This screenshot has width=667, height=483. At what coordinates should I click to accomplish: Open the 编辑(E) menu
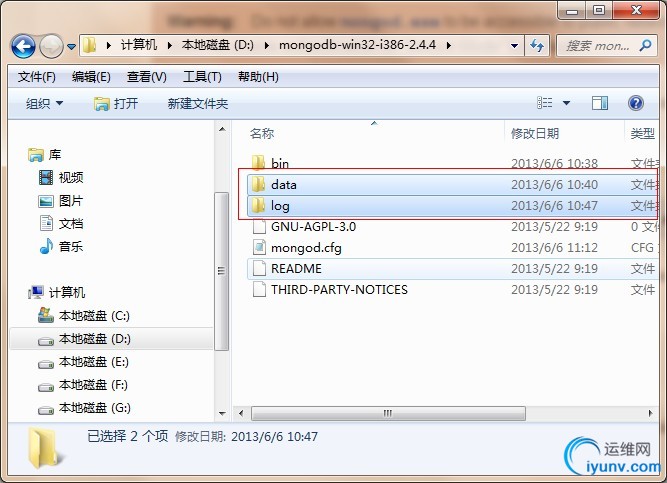pos(91,77)
